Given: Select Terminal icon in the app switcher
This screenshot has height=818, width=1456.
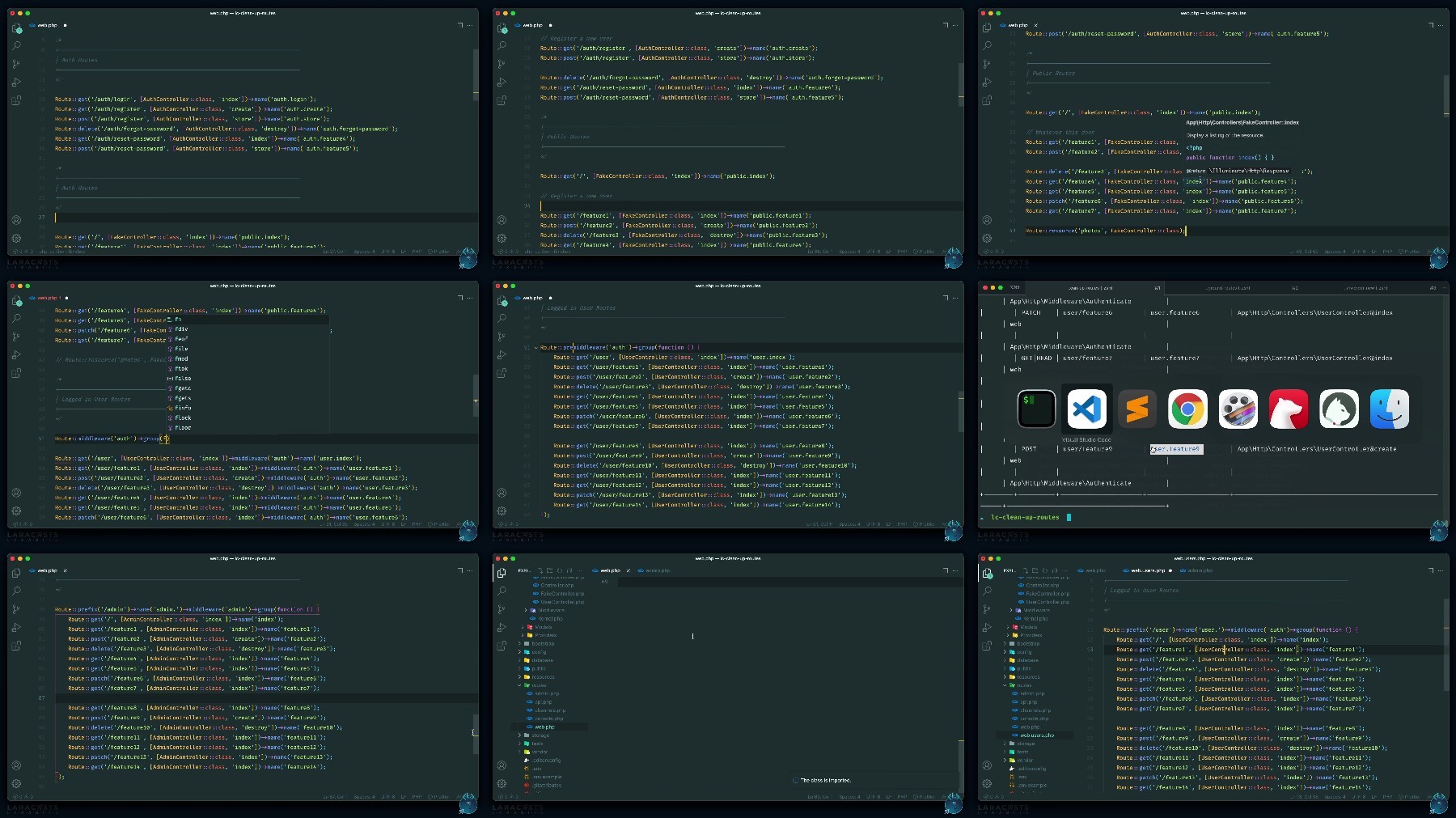Looking at the screenshot, I should (1036, 409).
